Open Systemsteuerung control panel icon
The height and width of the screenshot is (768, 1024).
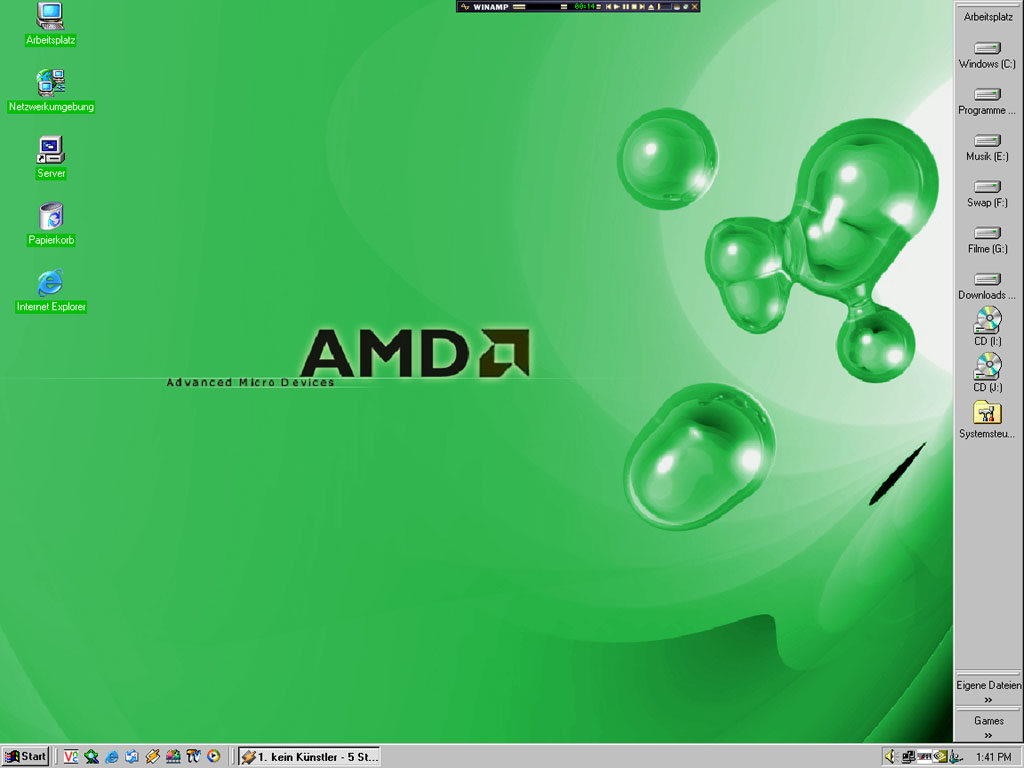click(987, 419)
